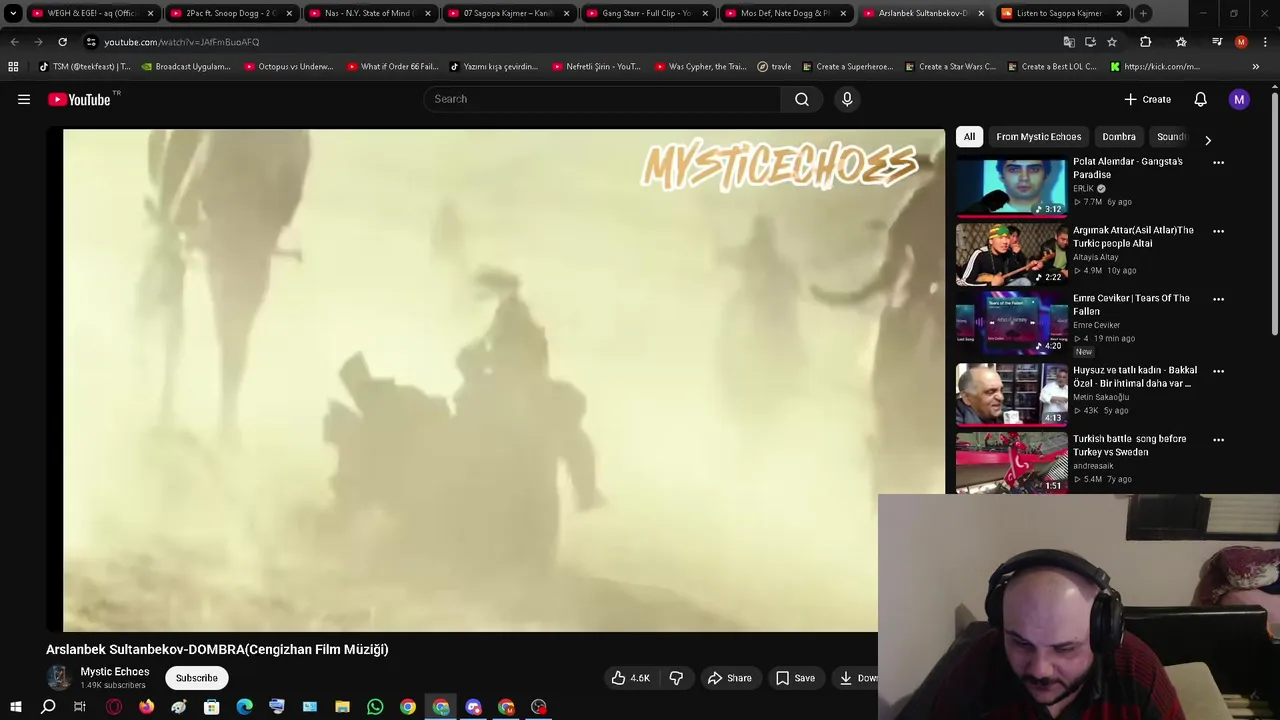Open File Explorer from taskbar
1280x720 pixels.
(x=342, y=707)
